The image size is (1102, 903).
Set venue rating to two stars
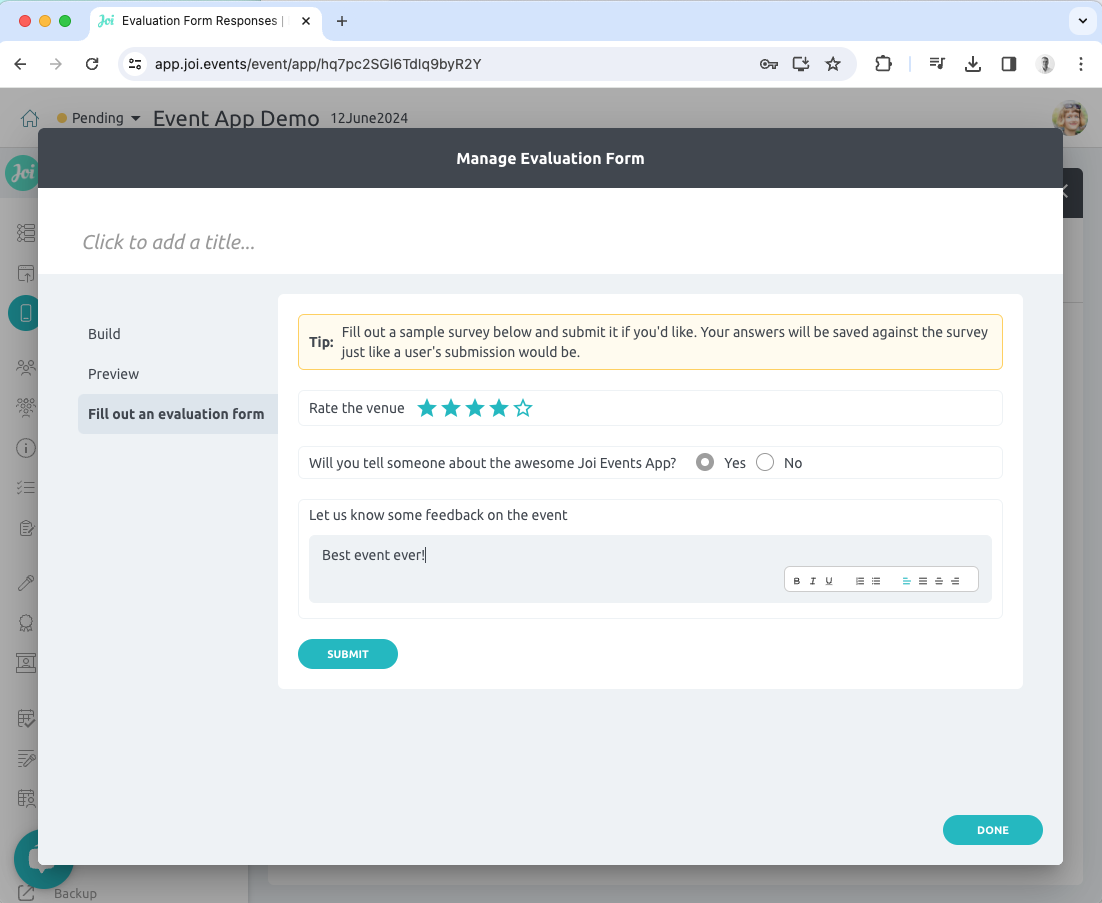pyautogui.click(x=451, y=408)
